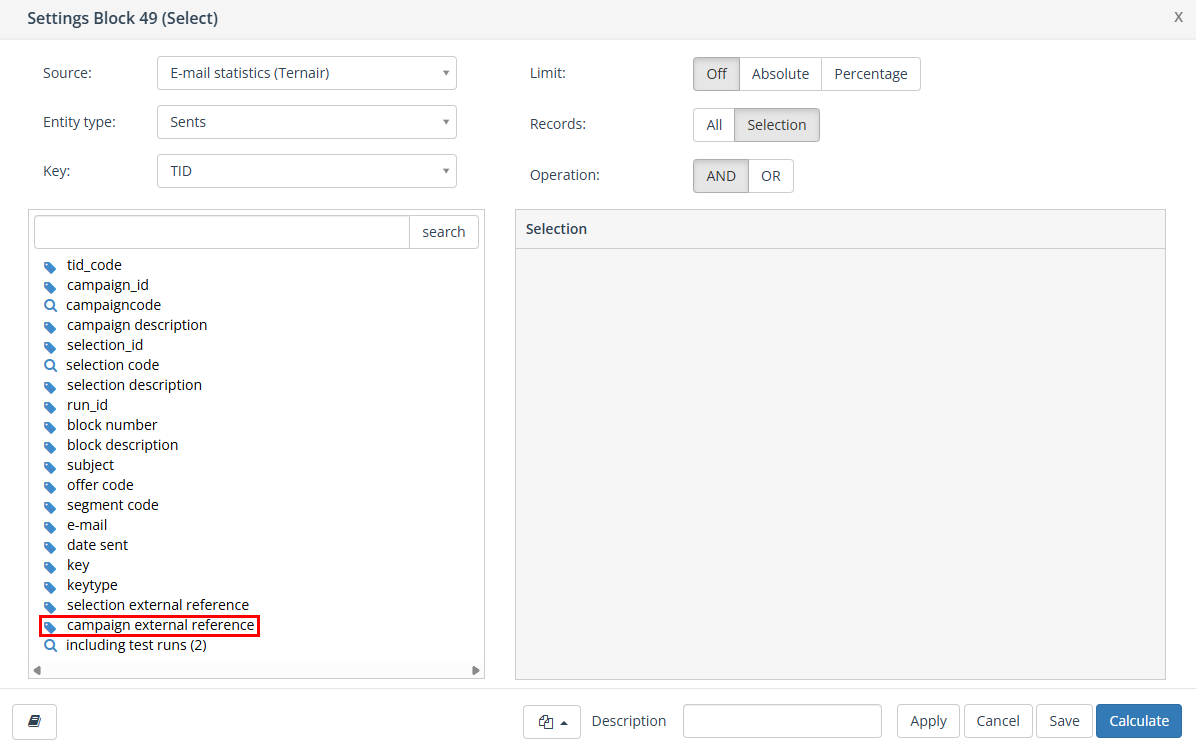This screenshot has height=755, width=1196.
Task: Set Limit to Off
Action: pos(716,74)
